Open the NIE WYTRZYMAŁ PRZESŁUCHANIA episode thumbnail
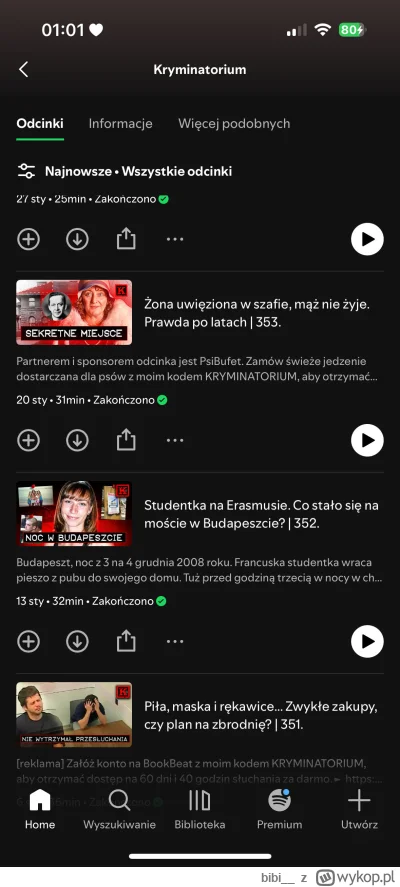Screen dimensions: 400x887 74,714
